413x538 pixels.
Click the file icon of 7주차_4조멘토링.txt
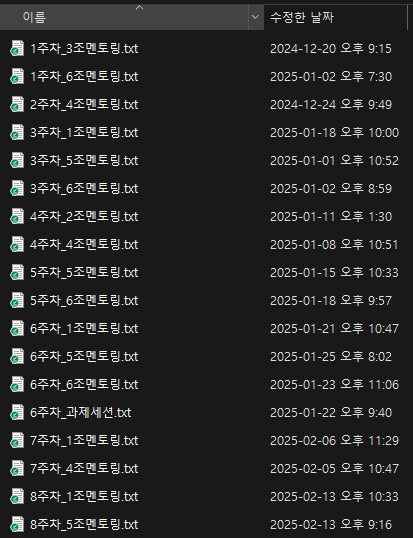(x=17, y=468)
